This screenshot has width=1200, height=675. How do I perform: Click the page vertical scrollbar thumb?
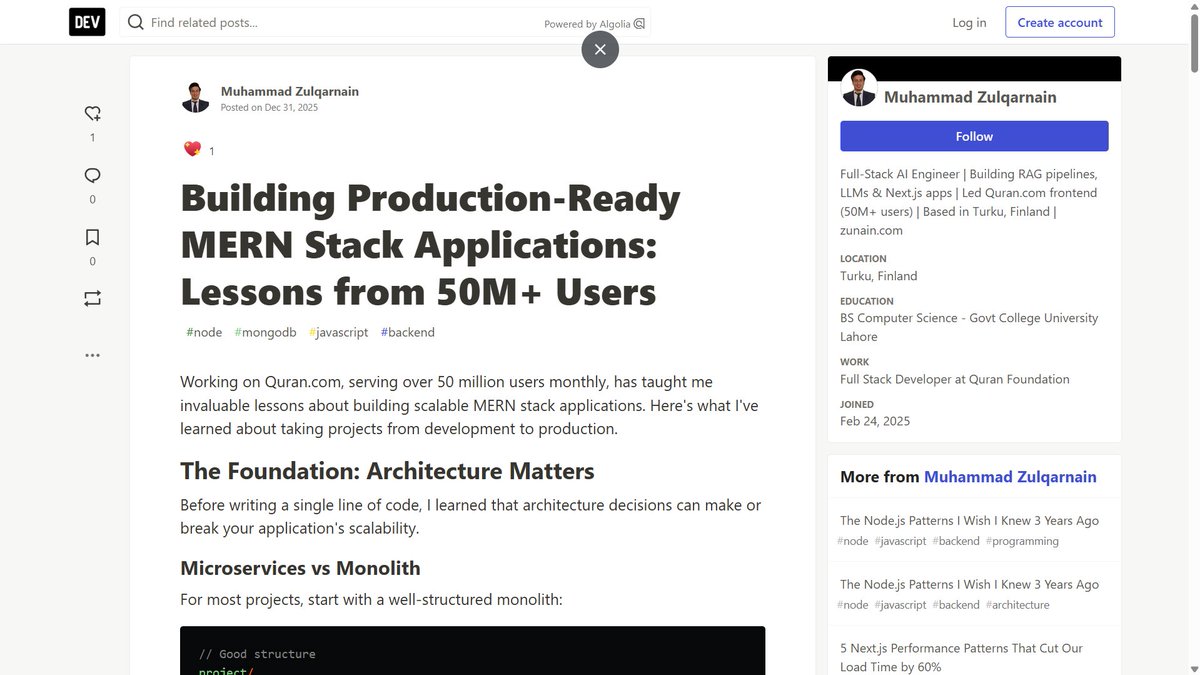pos(1192,45)
